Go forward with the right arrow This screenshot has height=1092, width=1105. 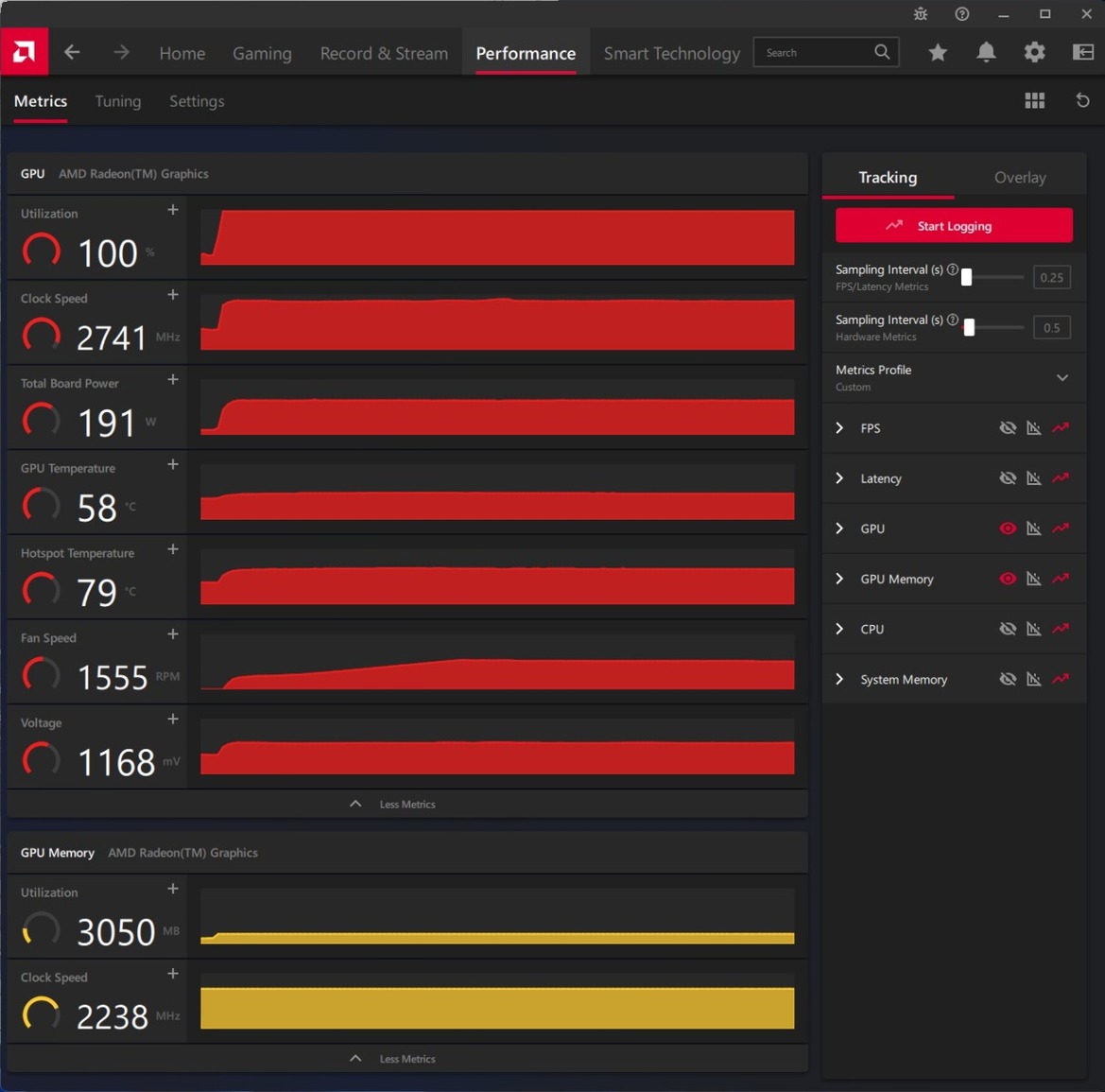click(x=121, y=52)
